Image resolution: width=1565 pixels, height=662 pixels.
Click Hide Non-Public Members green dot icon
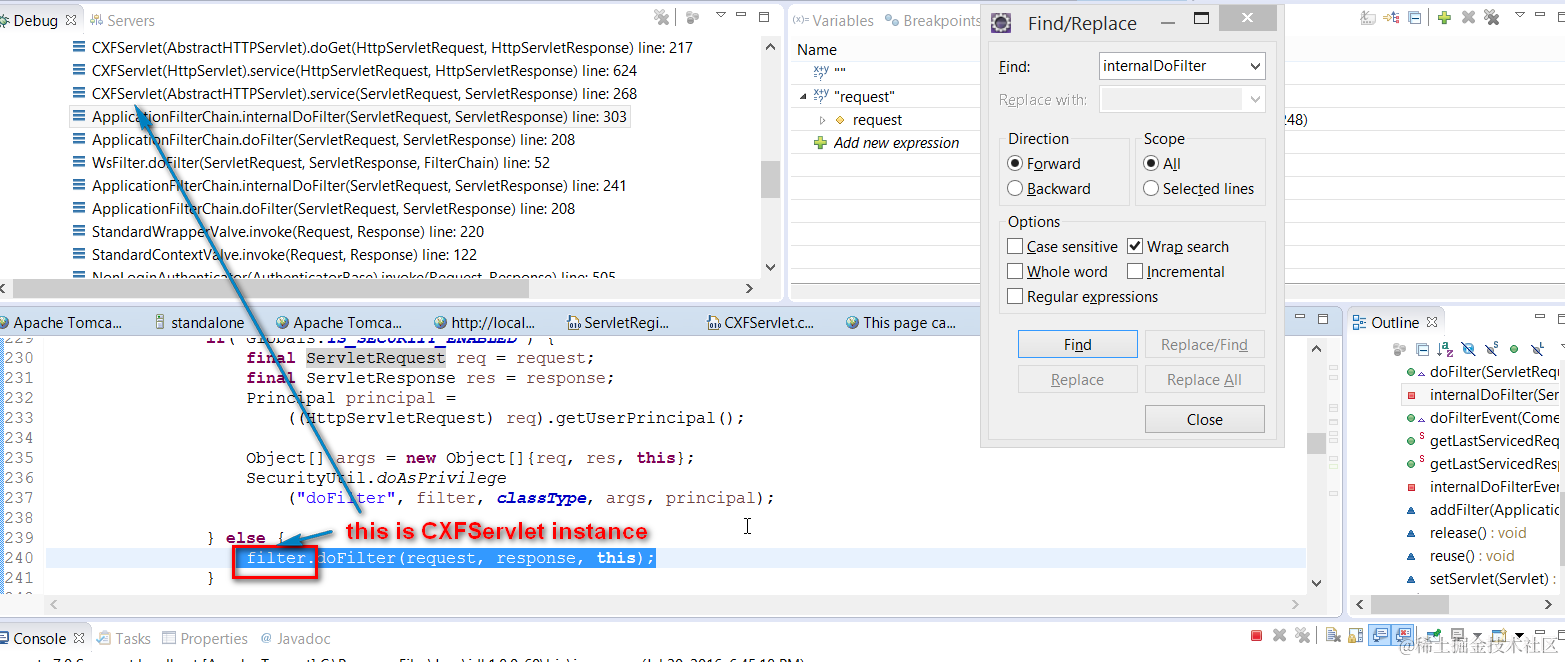click(x=1514, y=349)
